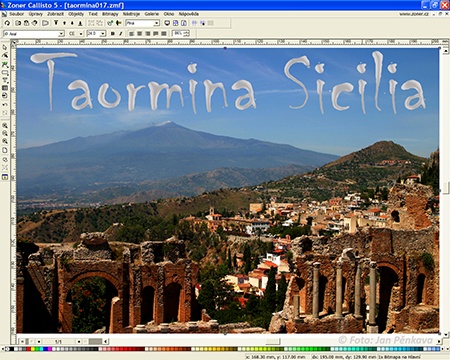The width and height of the screenshot is (450, 360).
Task: Open the Soubor menu
Action: 17,14
